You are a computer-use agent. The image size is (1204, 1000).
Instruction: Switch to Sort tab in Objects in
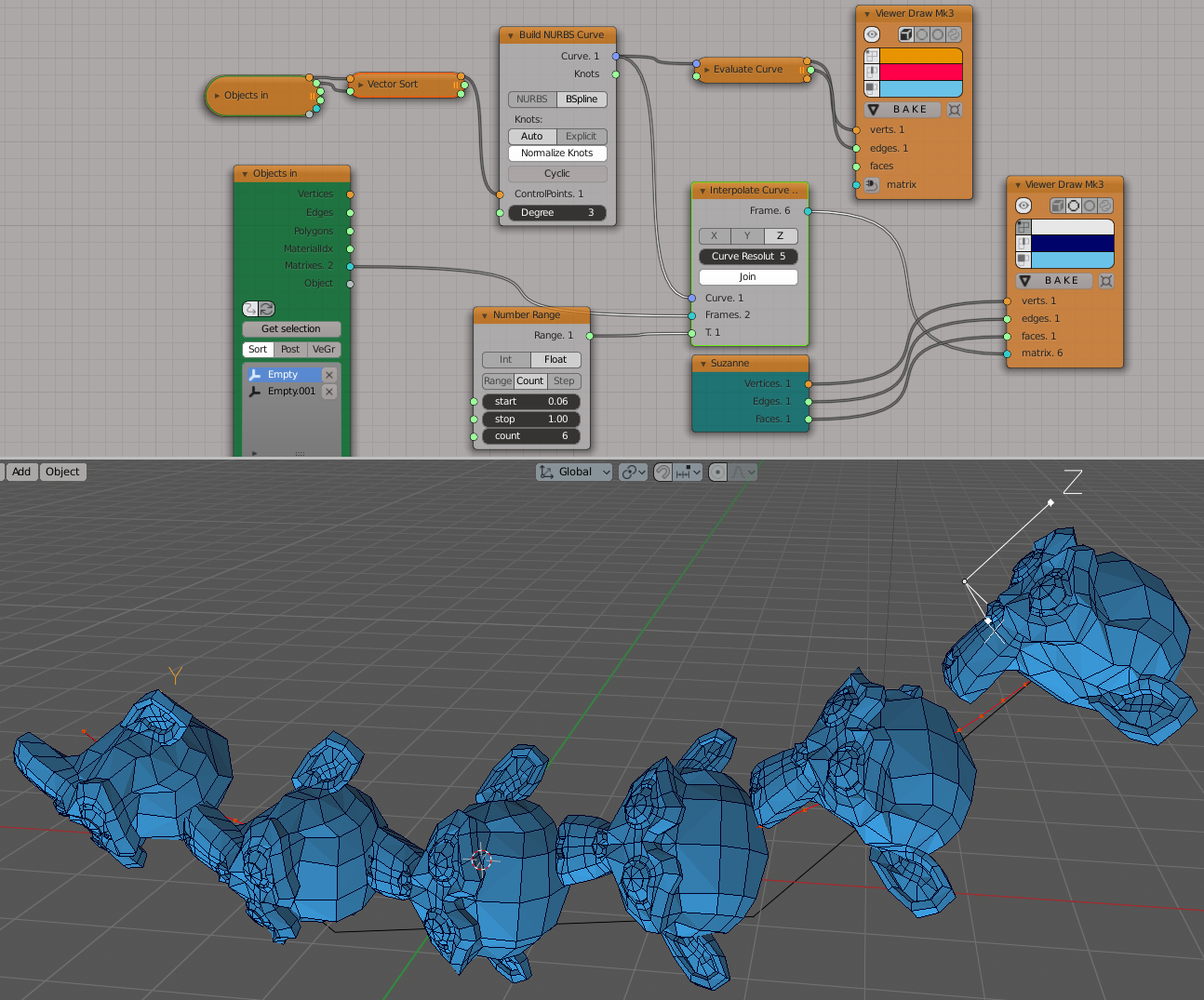point(258,350)
